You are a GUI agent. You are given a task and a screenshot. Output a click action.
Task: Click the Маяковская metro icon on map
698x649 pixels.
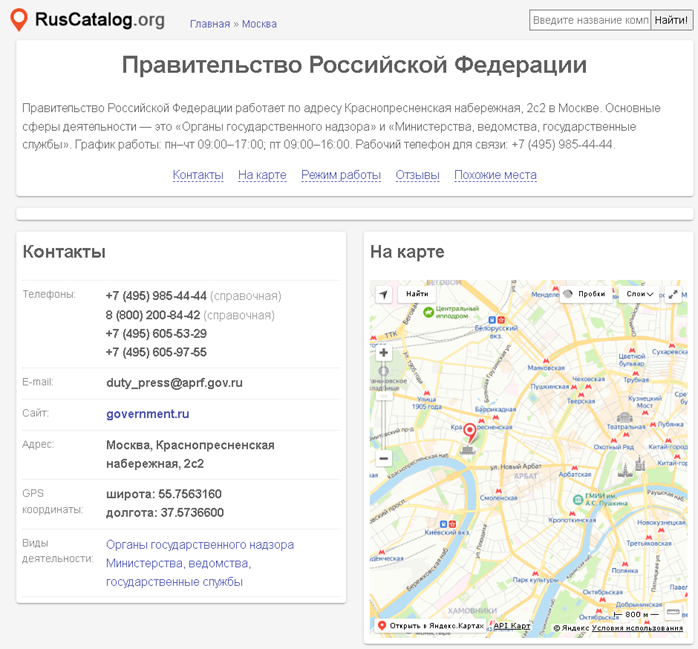(546, 361)
